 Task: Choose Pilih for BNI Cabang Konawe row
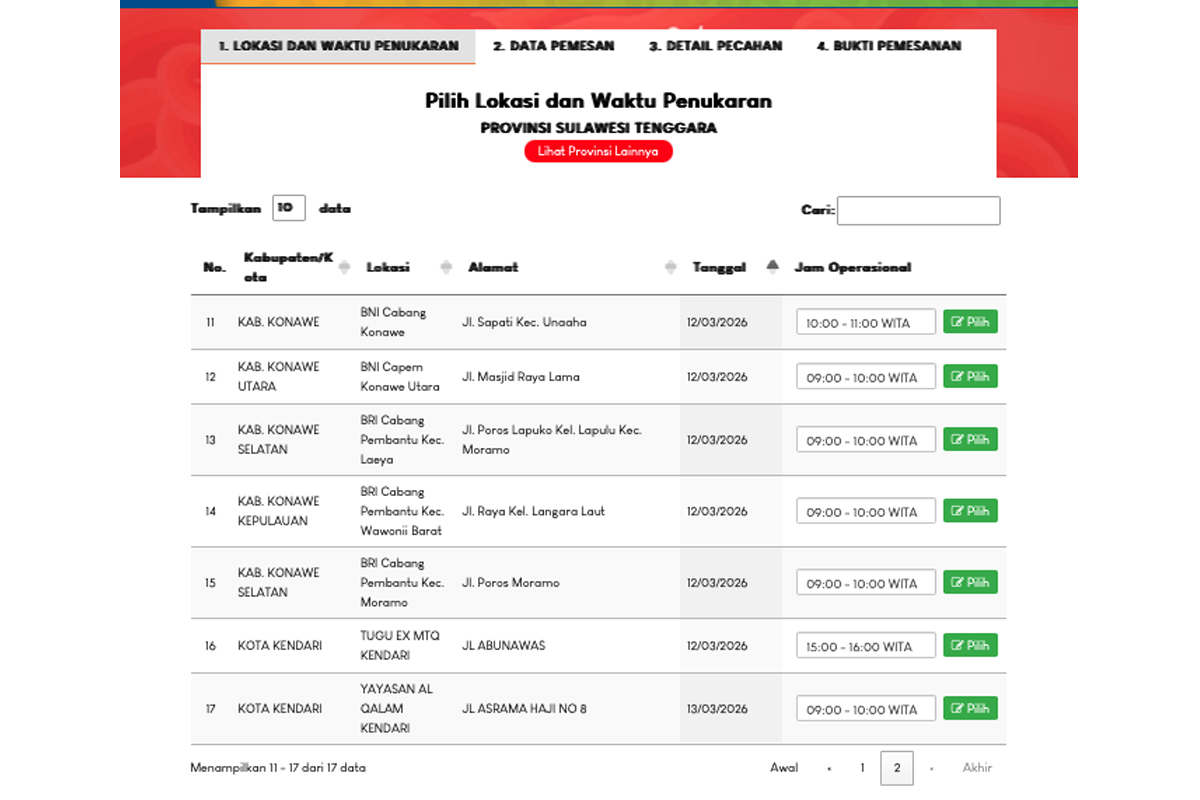(970, 322)
